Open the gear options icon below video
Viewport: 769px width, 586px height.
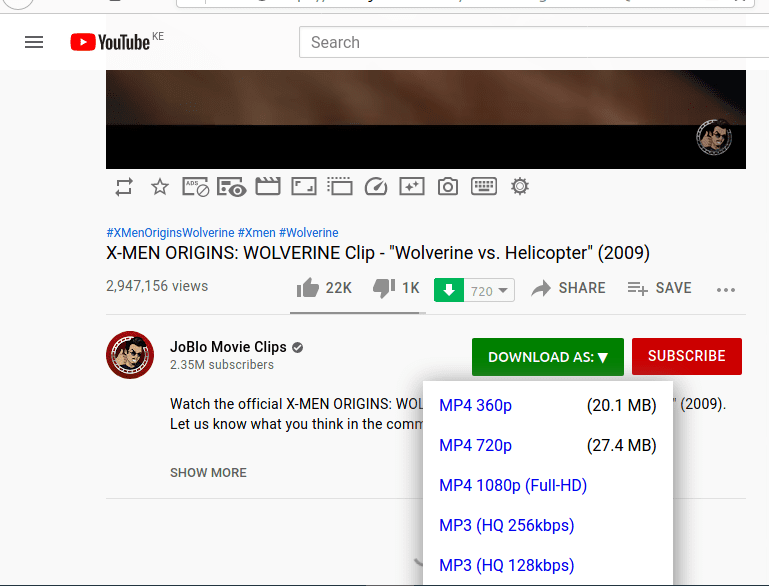pos(519,186)
